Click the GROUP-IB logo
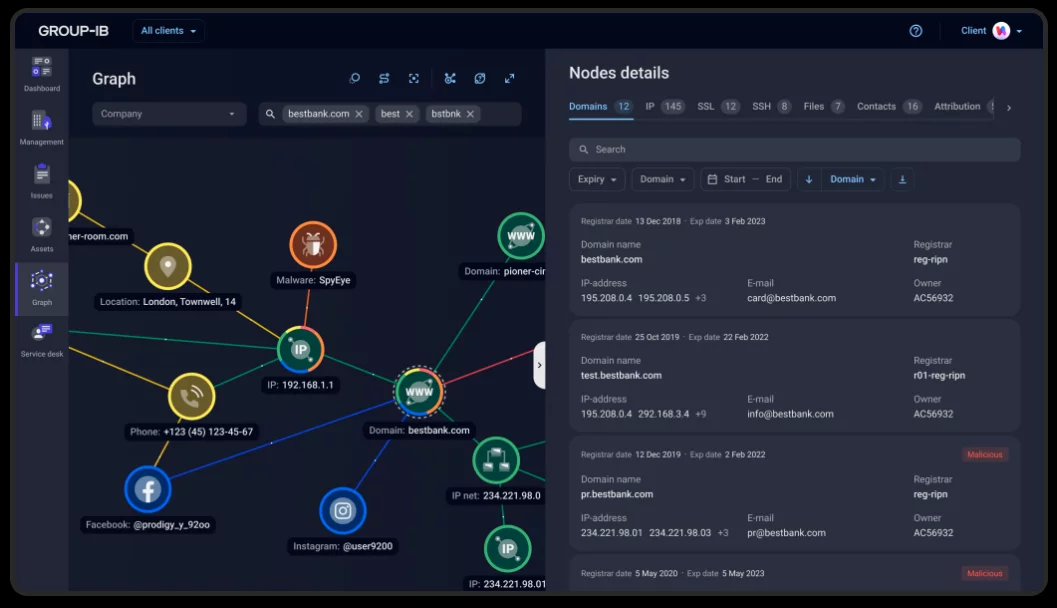1057x608 pixels. click(73, 31)
